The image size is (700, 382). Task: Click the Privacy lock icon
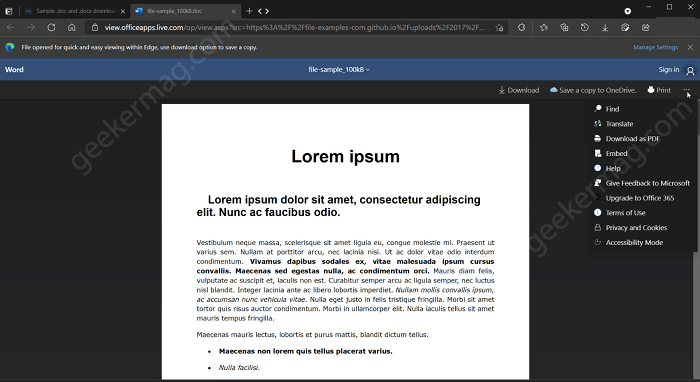click(598, 228)
